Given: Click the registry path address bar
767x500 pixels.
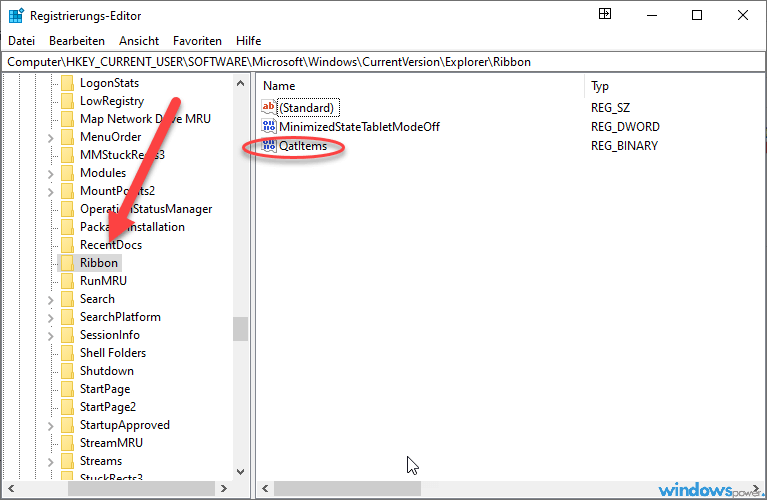Looking at the screenshot, I should click(384, 62).
